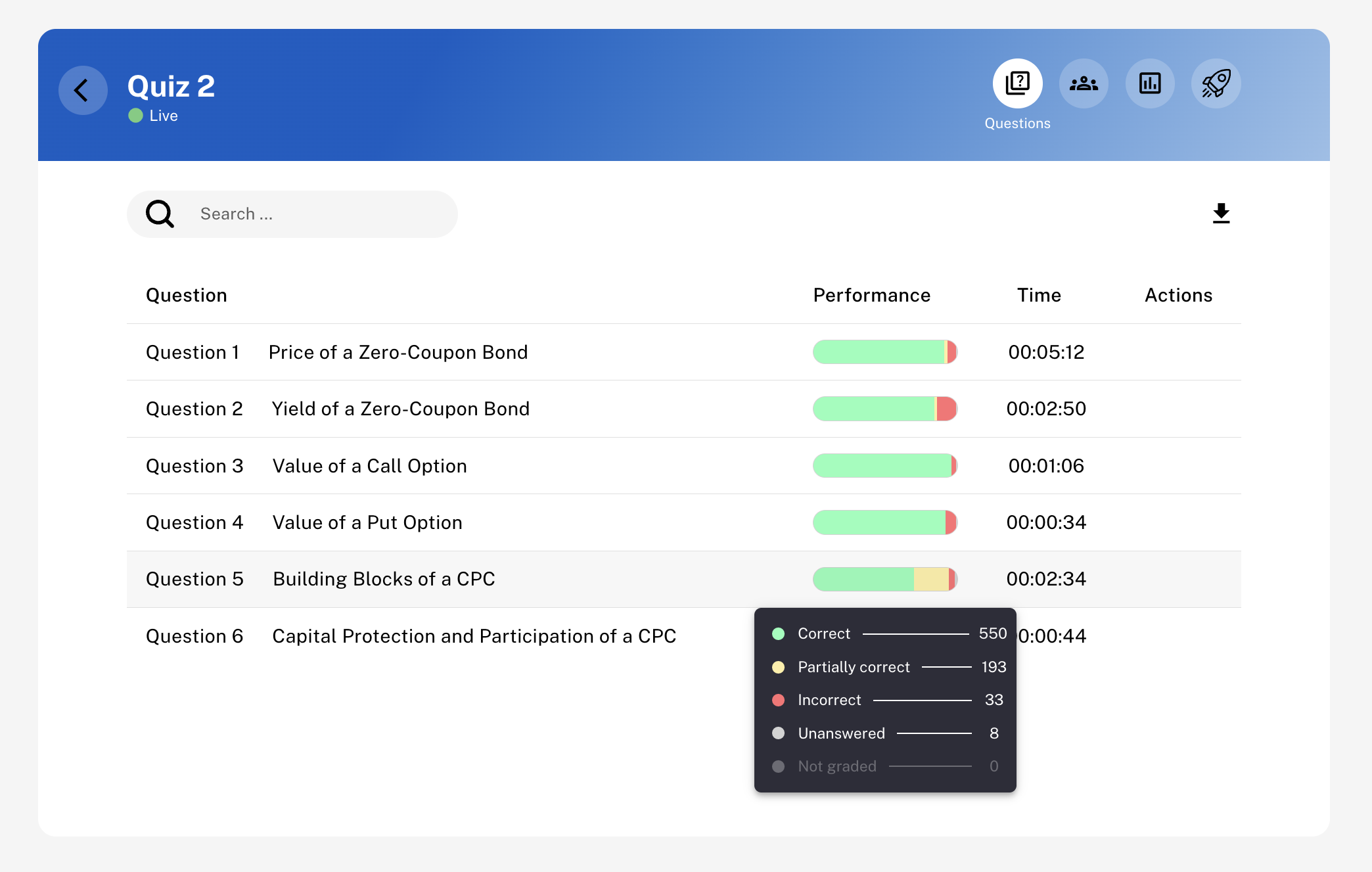
Task: Select Question 4 Value of a Put Option
Action: [x=367, y=522]
